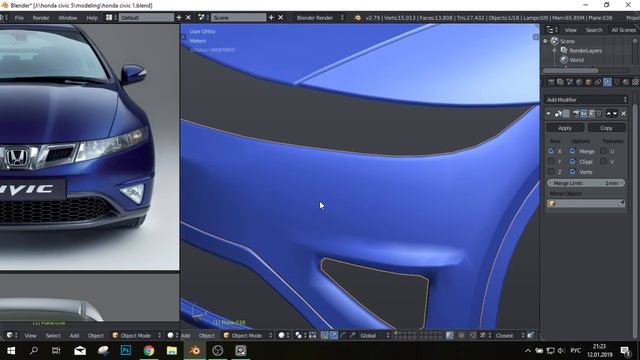The height and width of the screenshot is (360, 640).
Task: Click the Default screen layout name field
Action: pos(146,18)
